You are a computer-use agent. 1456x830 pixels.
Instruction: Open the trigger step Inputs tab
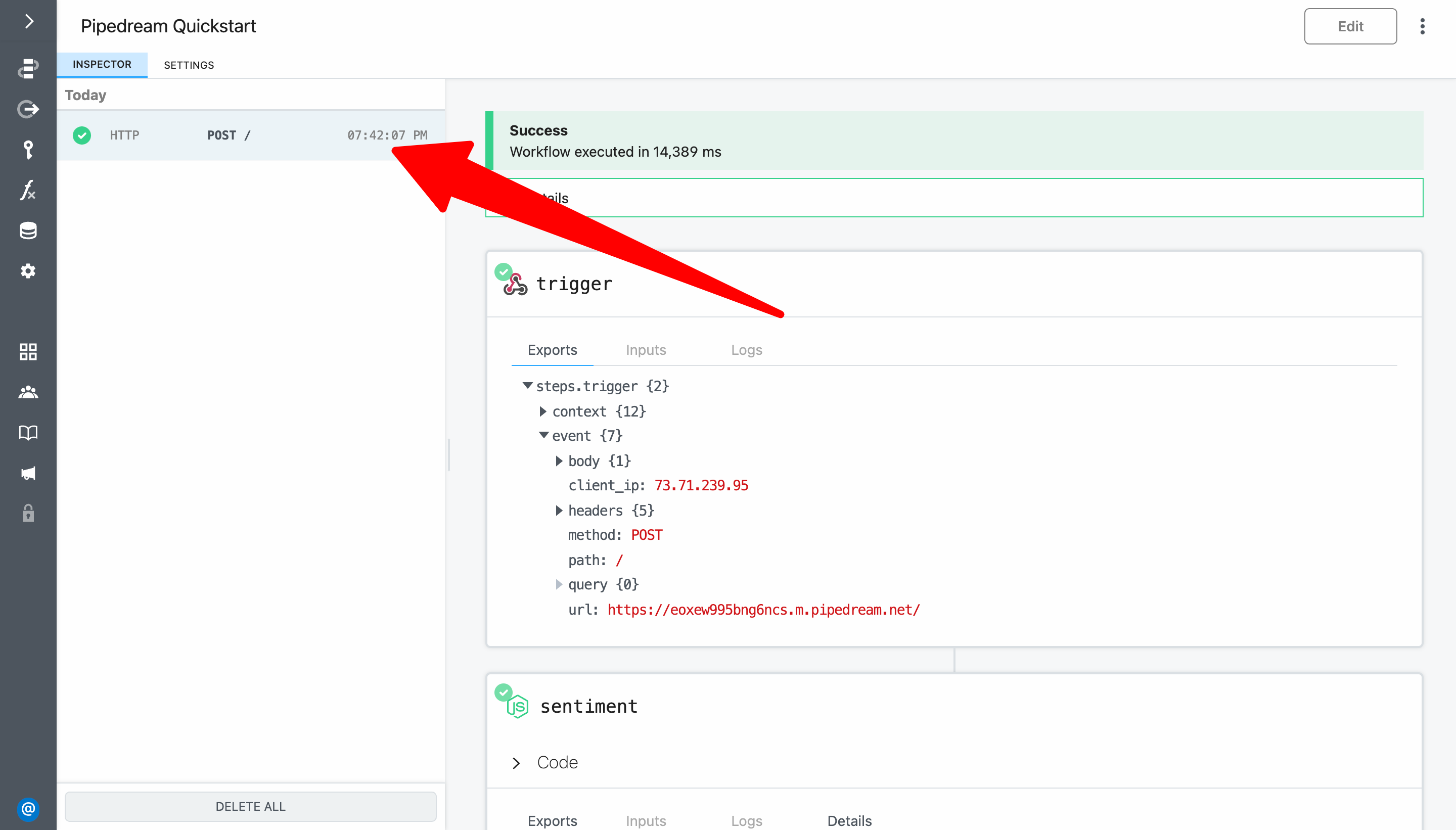[x=645, y=350]
